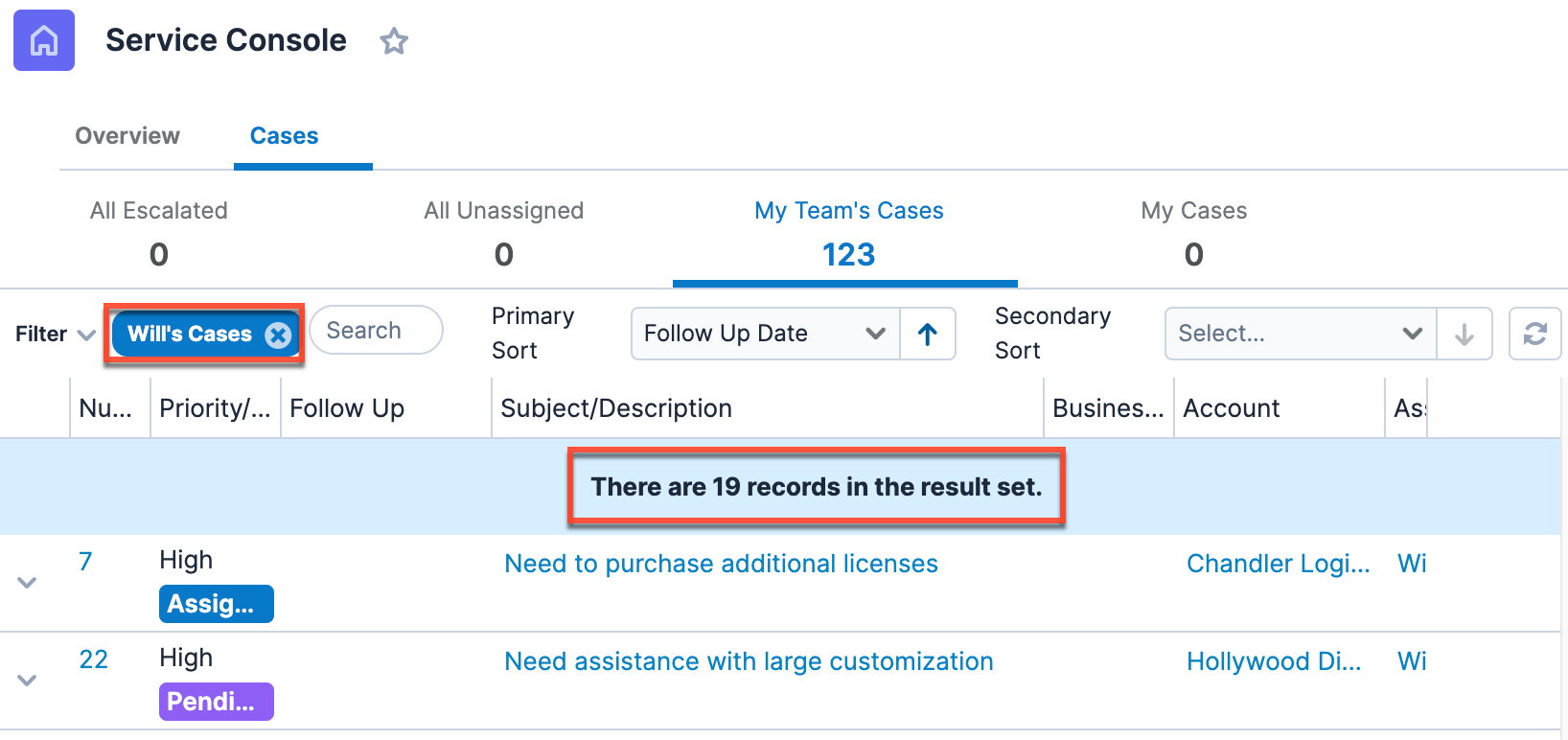1568x740 pixels.
Task: Expand case 7 row chevron
Action: click(x=27, y=583)
